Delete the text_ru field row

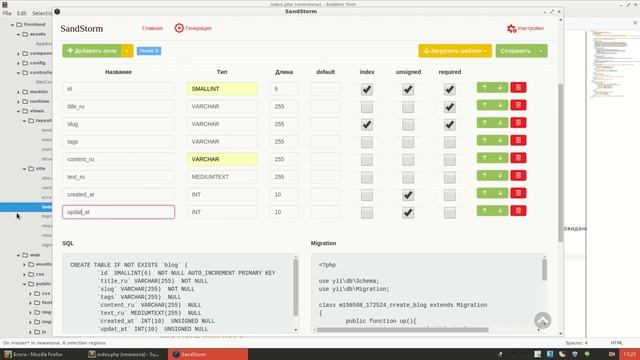point(518,175)
